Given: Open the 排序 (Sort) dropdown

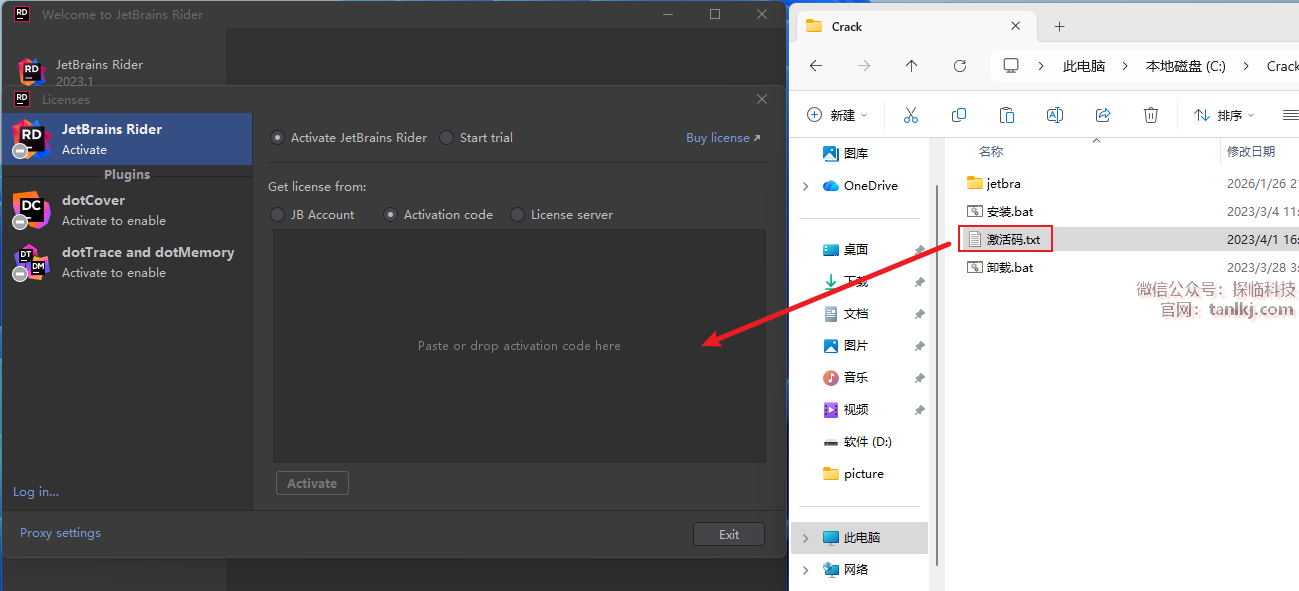Looking at the screenshot, I should click(1224, 115).
